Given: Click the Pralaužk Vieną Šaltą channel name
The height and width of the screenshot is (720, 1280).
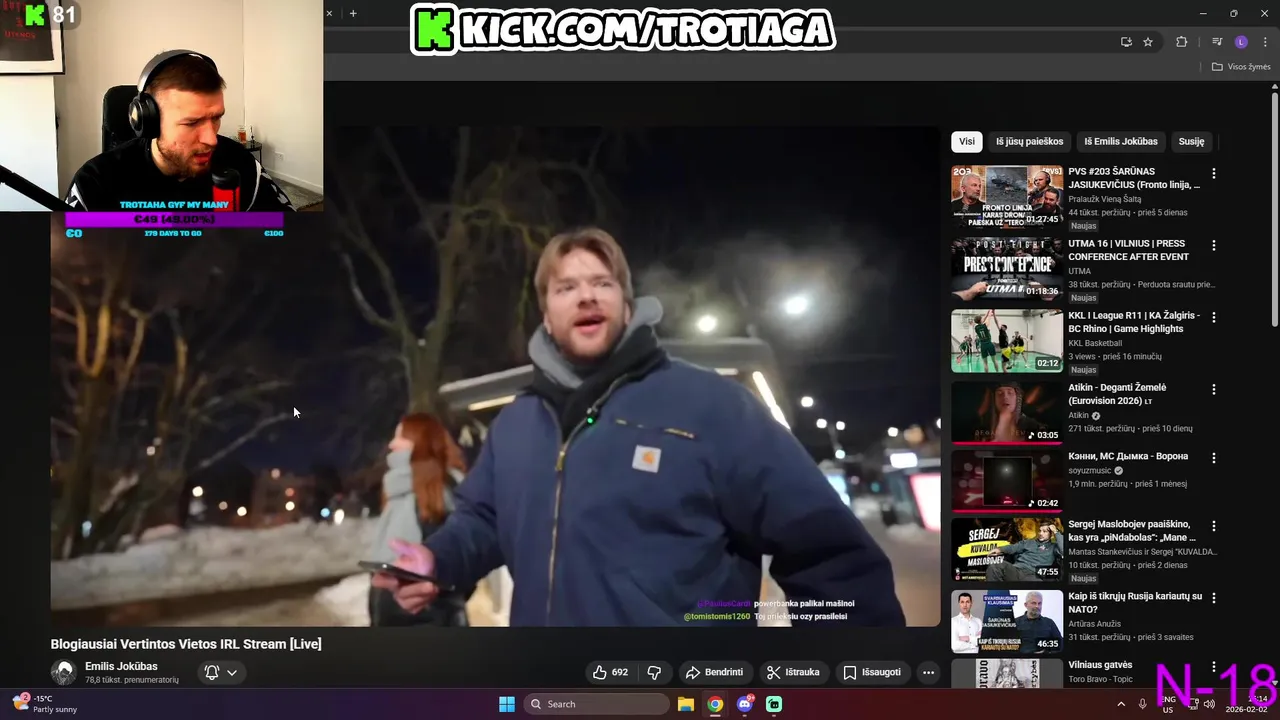Looking at the screenshot, I should [1104, 199].
